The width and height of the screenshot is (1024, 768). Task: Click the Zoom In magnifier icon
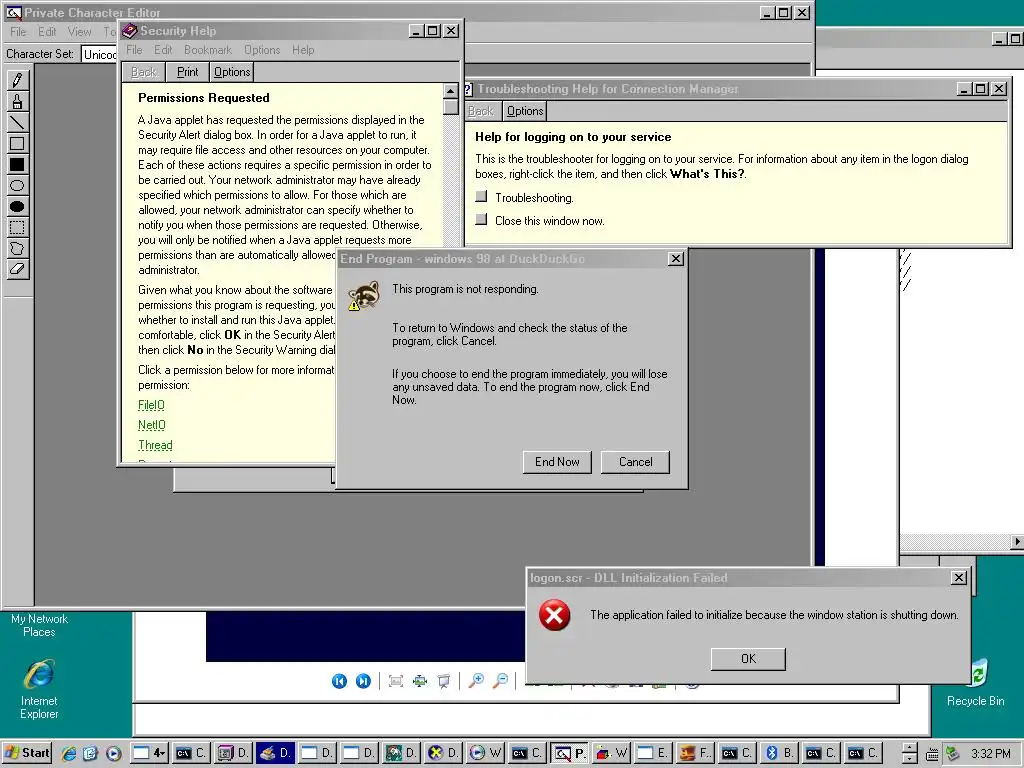click(476, 681)
